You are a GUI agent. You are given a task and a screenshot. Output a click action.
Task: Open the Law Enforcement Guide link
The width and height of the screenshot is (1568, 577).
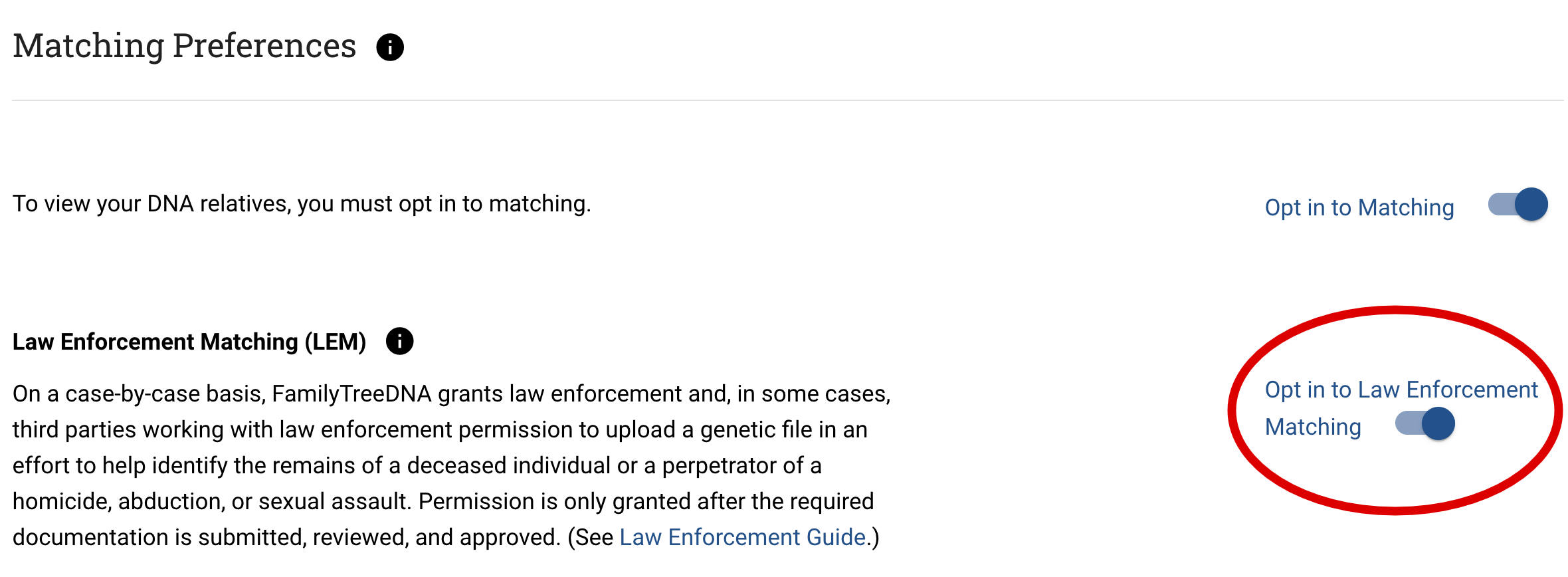pos(742,537)
